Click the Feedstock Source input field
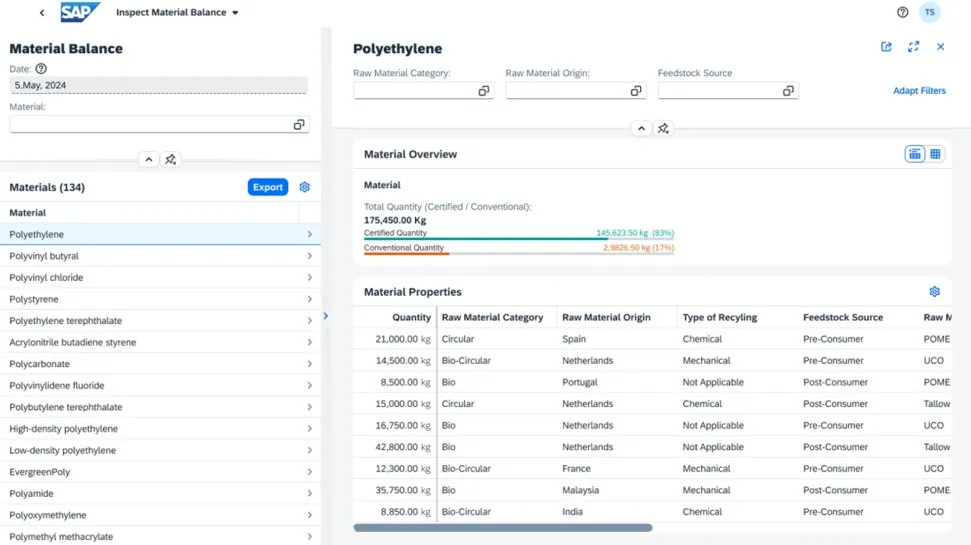Image resolution: width=971 pixels, height=545 pixels. [718, 91]
